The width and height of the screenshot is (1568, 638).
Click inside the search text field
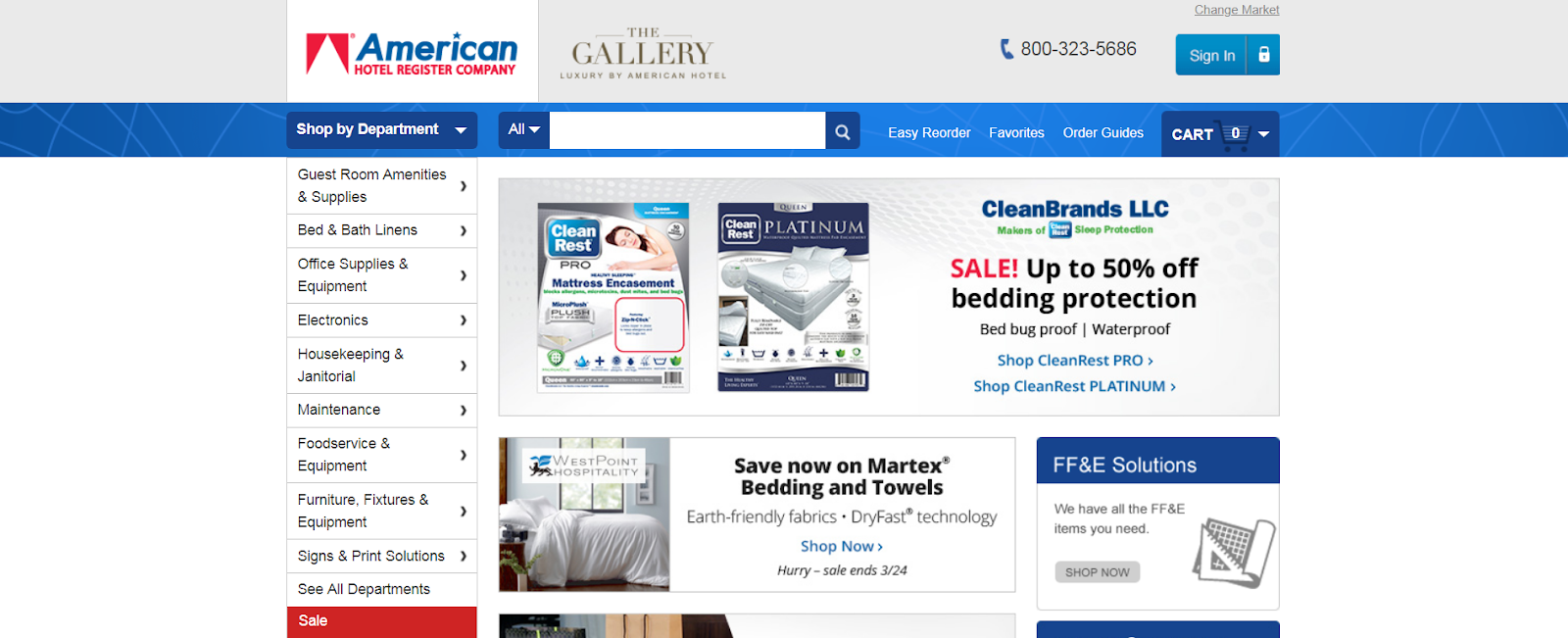[x=688, y=130]
